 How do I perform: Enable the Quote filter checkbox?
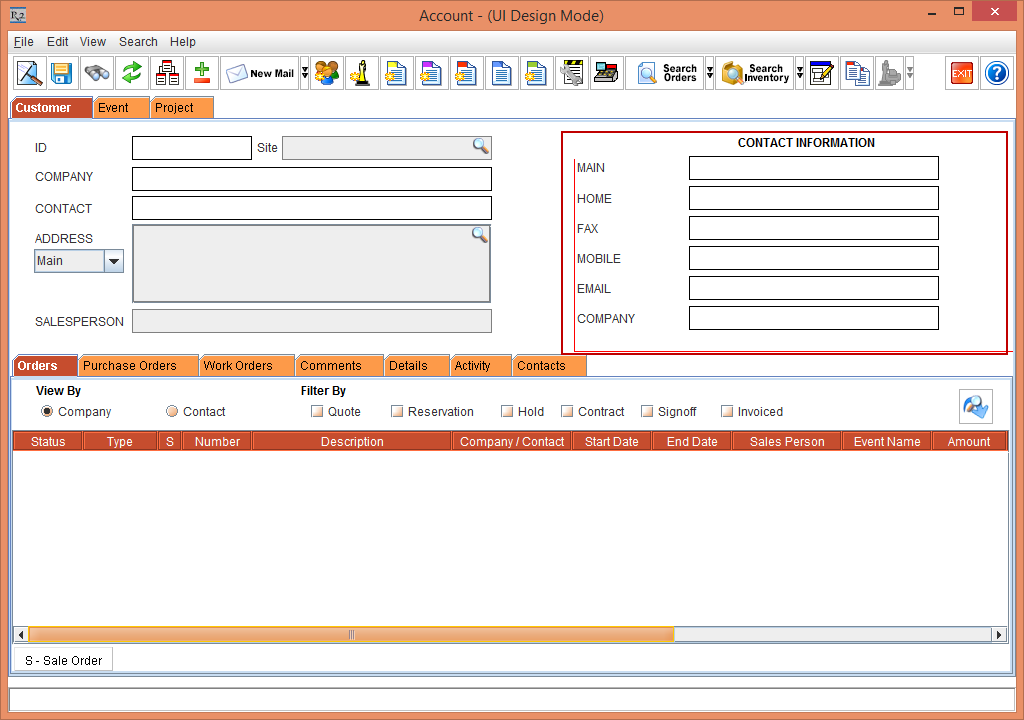(x=317, y=412)
